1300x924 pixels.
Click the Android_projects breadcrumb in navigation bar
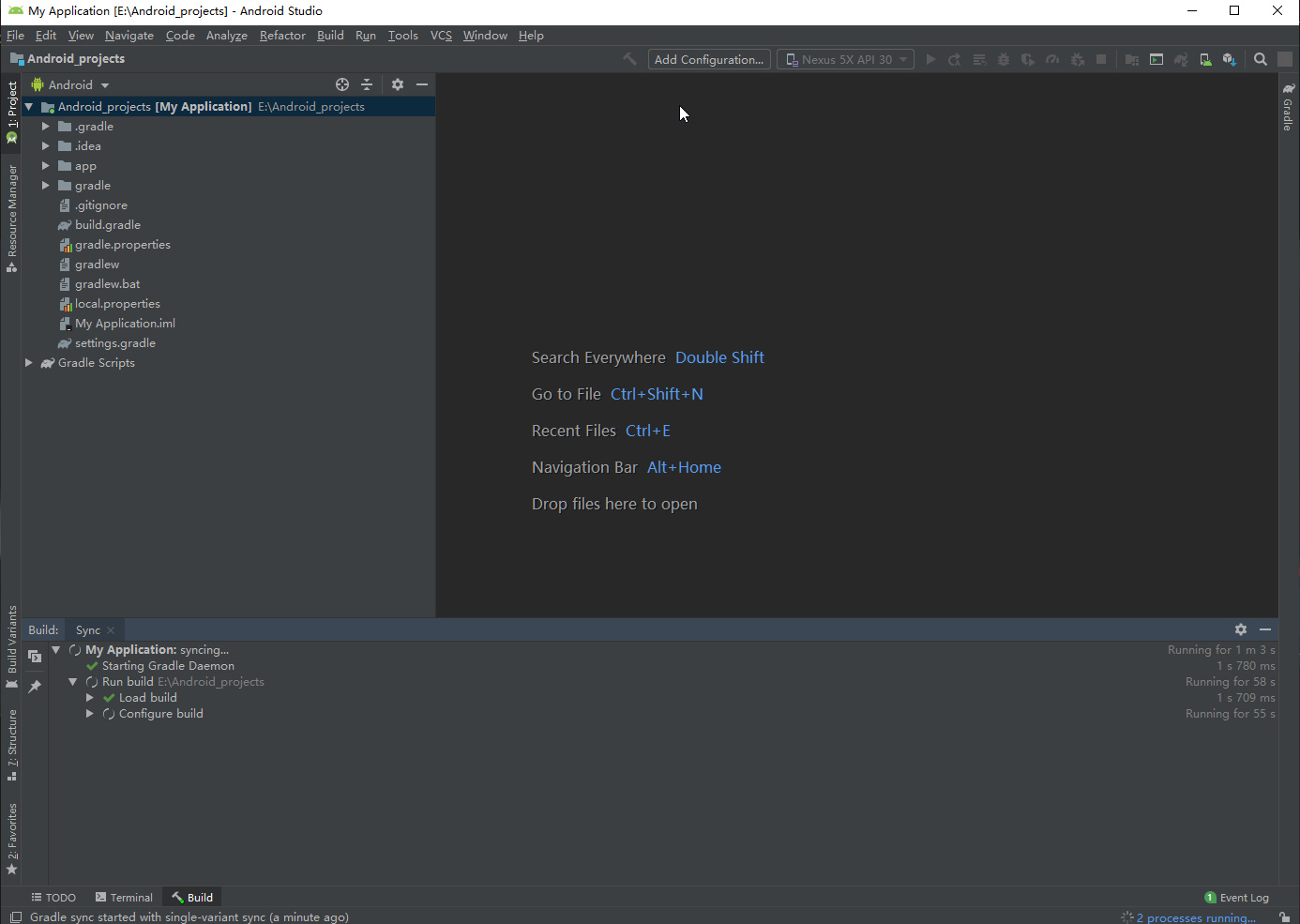click(68, 59)
